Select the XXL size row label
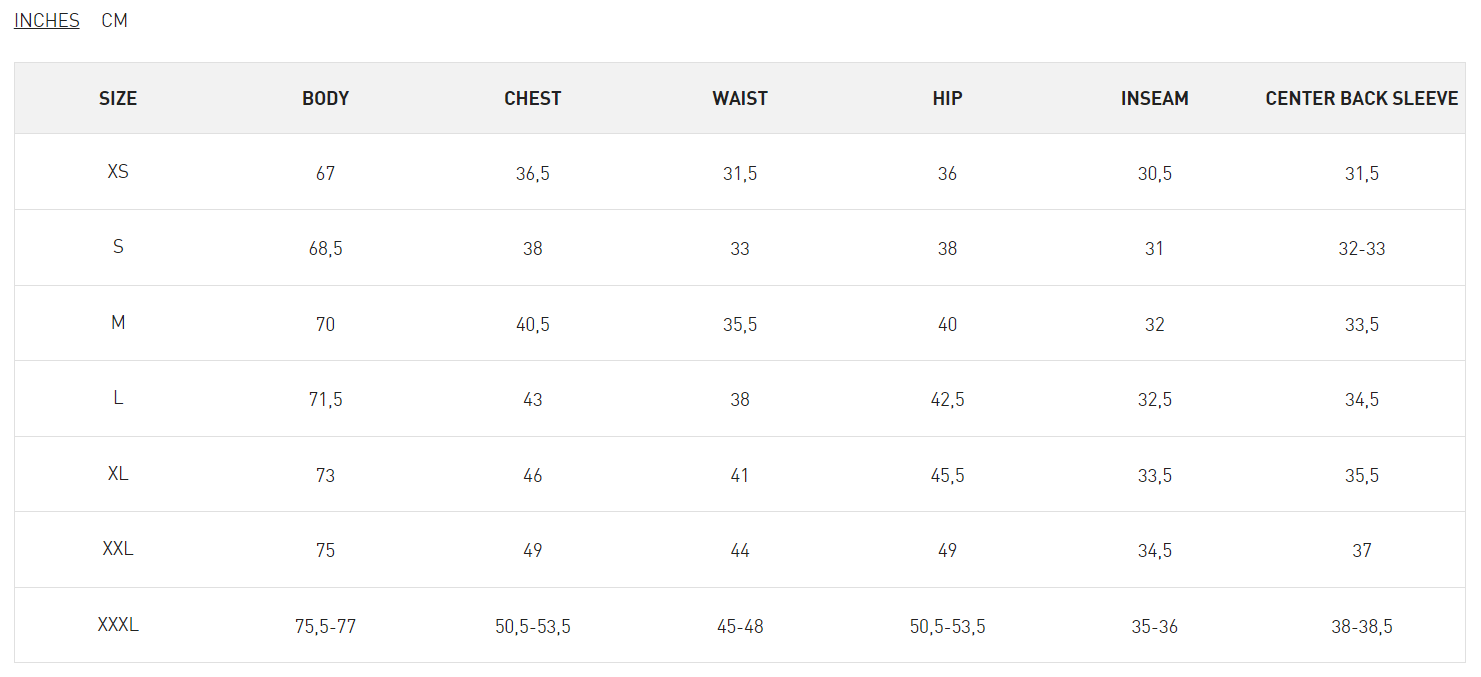This screenshot has height=677, width=1481. (118, 549)
